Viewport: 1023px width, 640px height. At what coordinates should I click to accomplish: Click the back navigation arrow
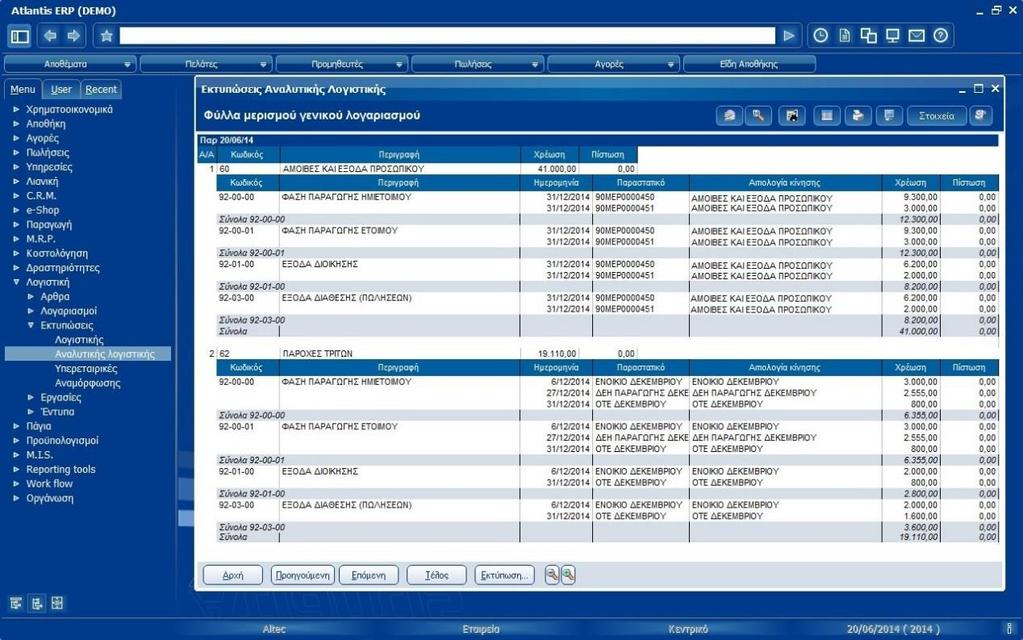50,36
